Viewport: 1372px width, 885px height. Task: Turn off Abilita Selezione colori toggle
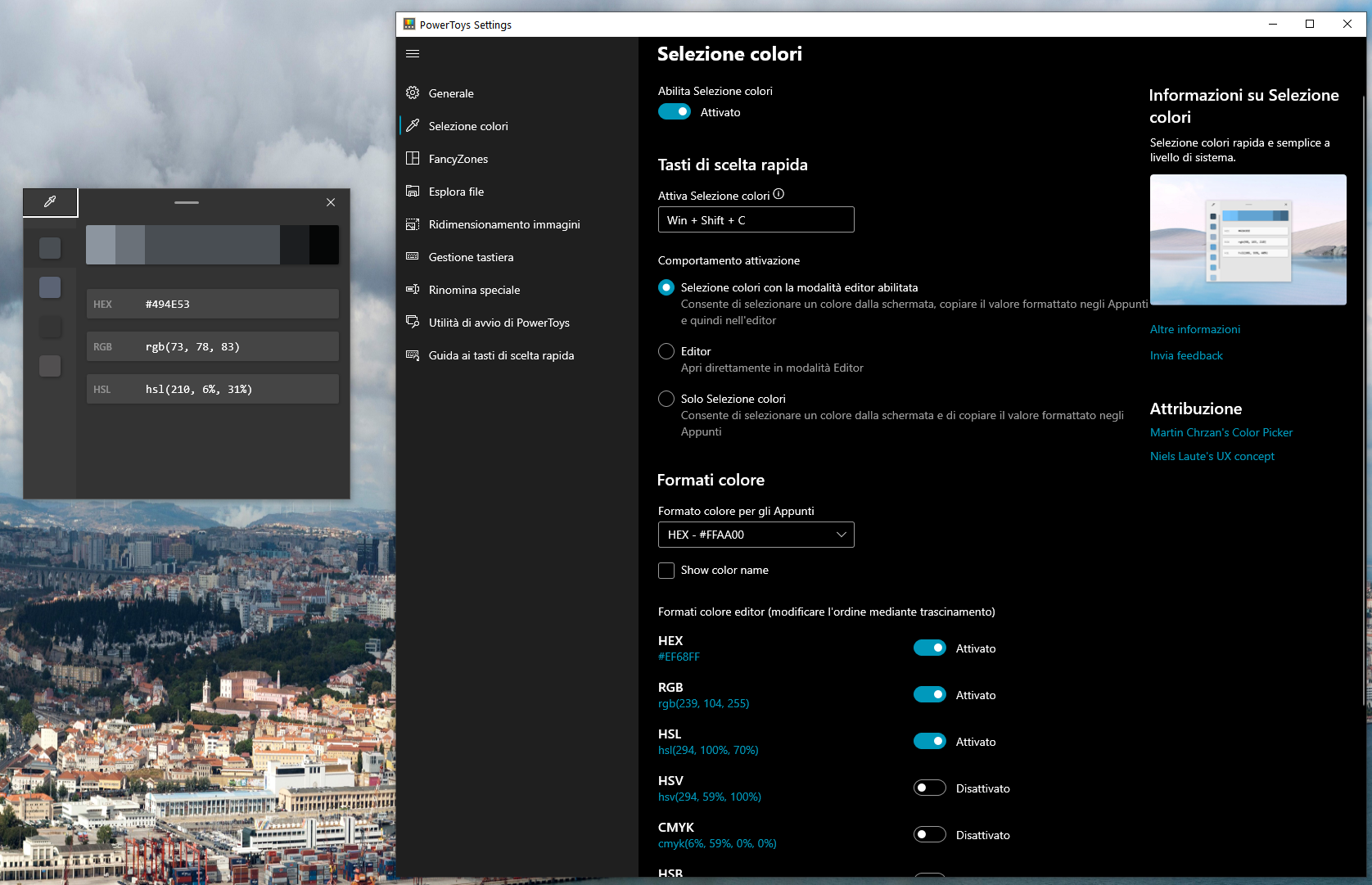pyautogui.click(x=675, y=112)
